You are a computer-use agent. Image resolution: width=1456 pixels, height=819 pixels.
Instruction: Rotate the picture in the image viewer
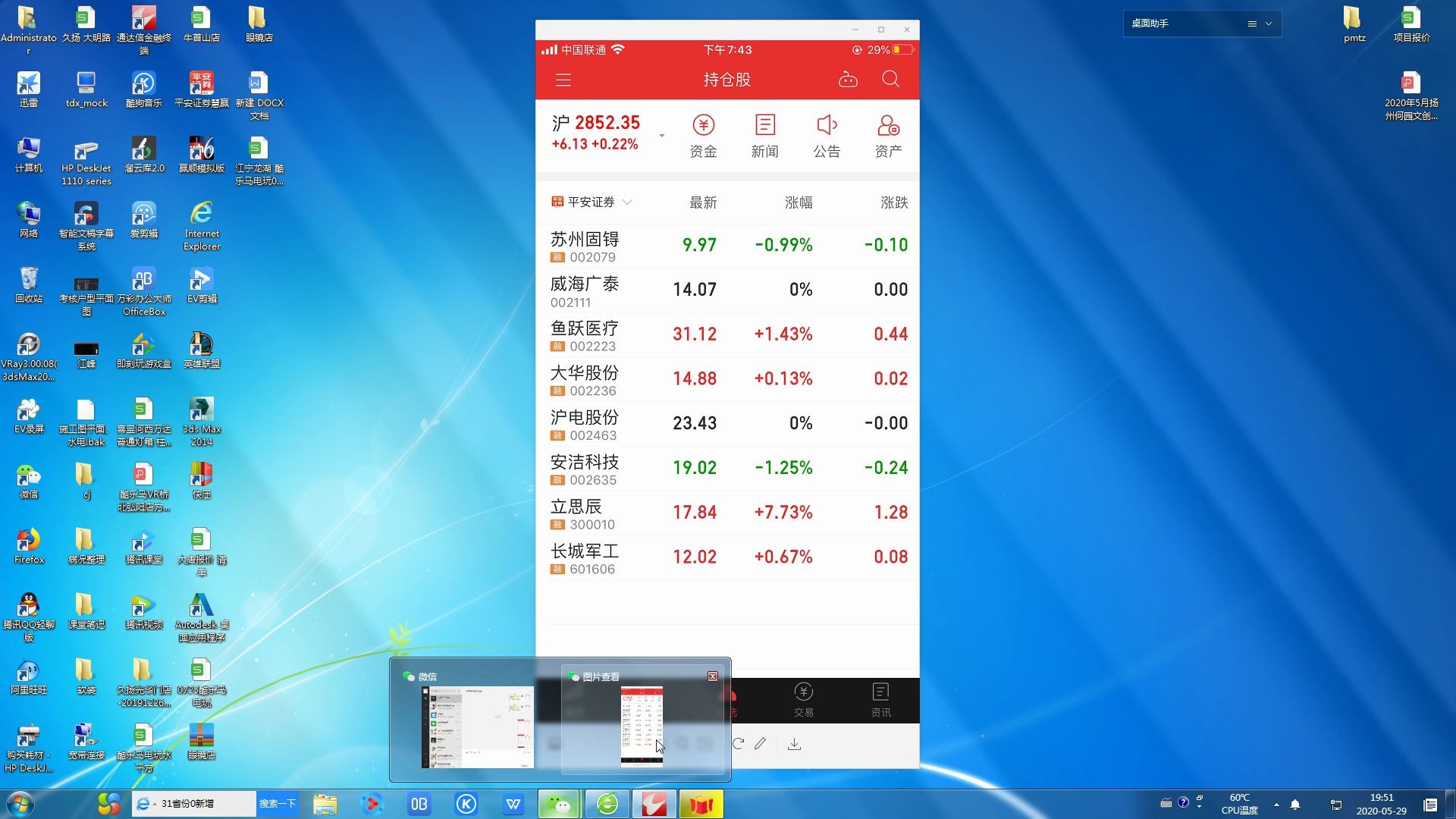738,744
